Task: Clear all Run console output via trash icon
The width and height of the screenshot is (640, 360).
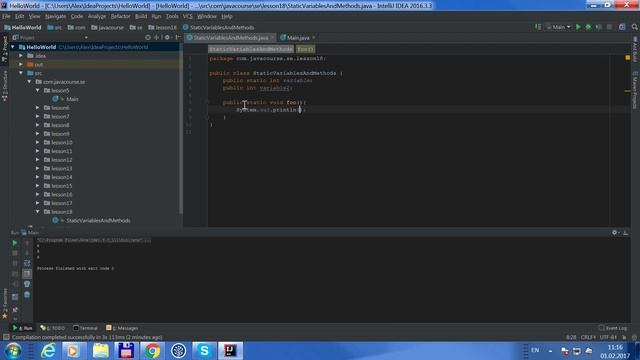Action: pyautogui.click(x=27, y=294)
